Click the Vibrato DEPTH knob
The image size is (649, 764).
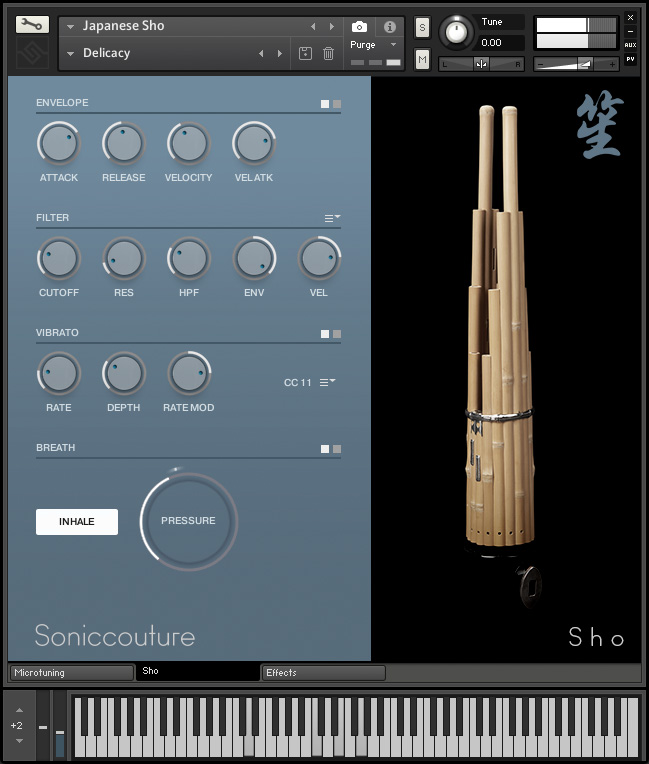[x=124, y=374]
